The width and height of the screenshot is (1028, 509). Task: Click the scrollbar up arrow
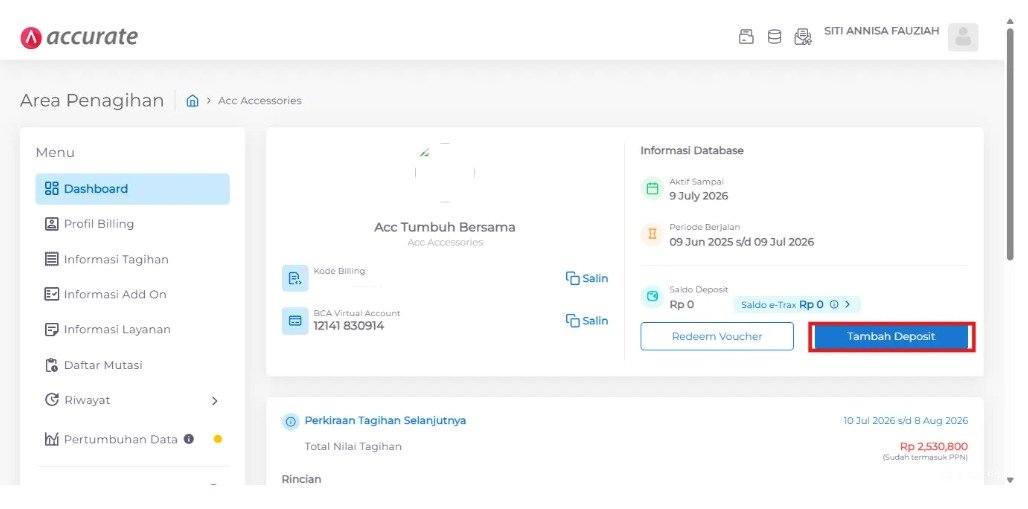coord(1010,22)
